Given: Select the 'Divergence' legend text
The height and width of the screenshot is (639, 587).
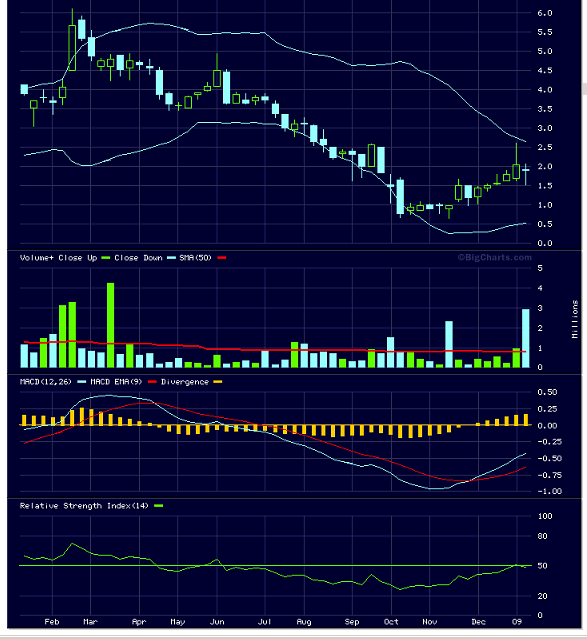Looking at the screenshot, I should [185, 382].
